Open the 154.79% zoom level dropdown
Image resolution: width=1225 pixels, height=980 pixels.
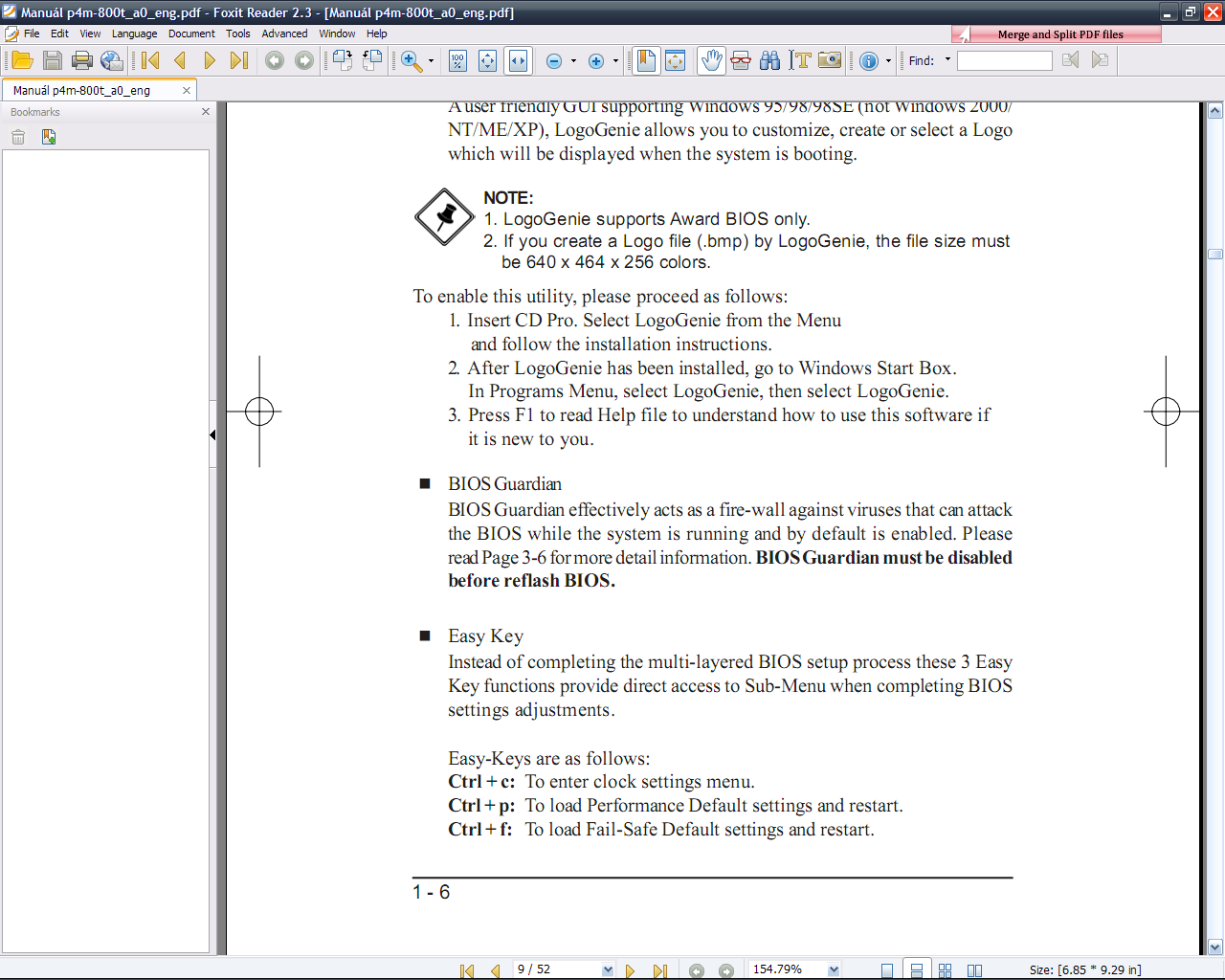(x=834, y=969)
